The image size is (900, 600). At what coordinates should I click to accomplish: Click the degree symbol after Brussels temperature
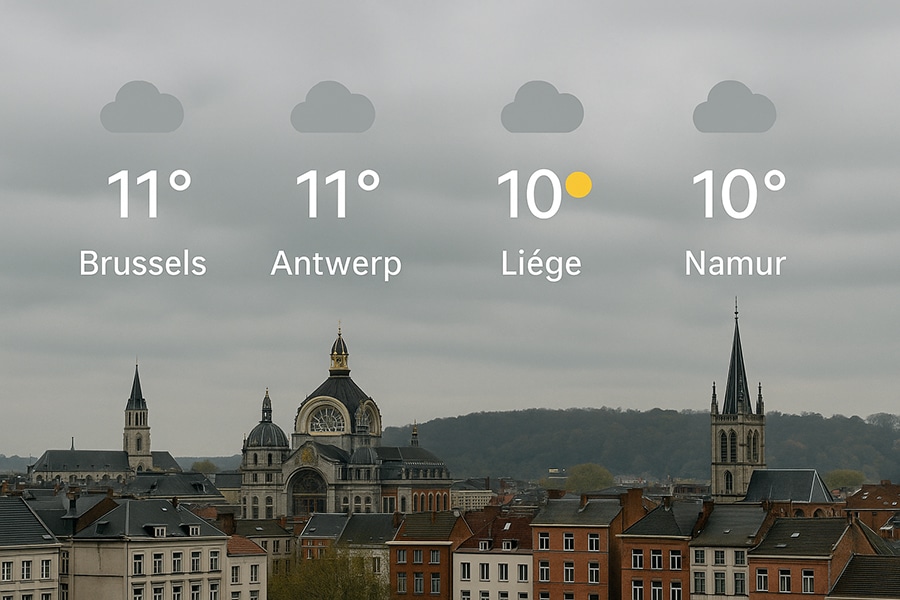(180, 181)
